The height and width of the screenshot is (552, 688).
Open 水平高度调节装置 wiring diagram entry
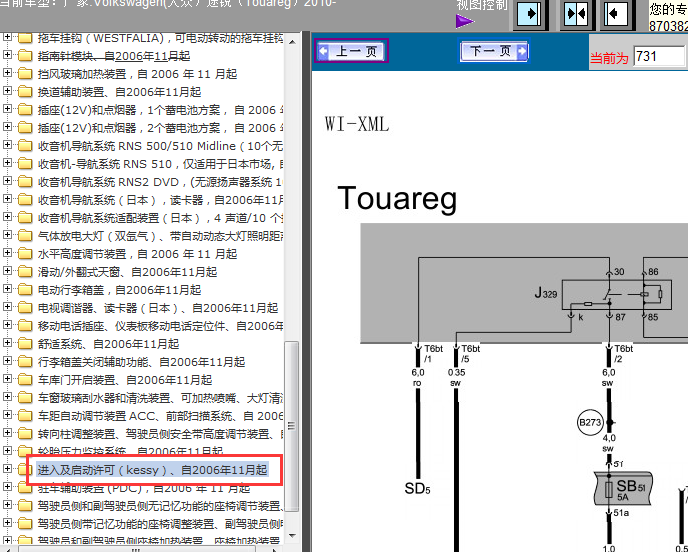(x=137, y=254)
